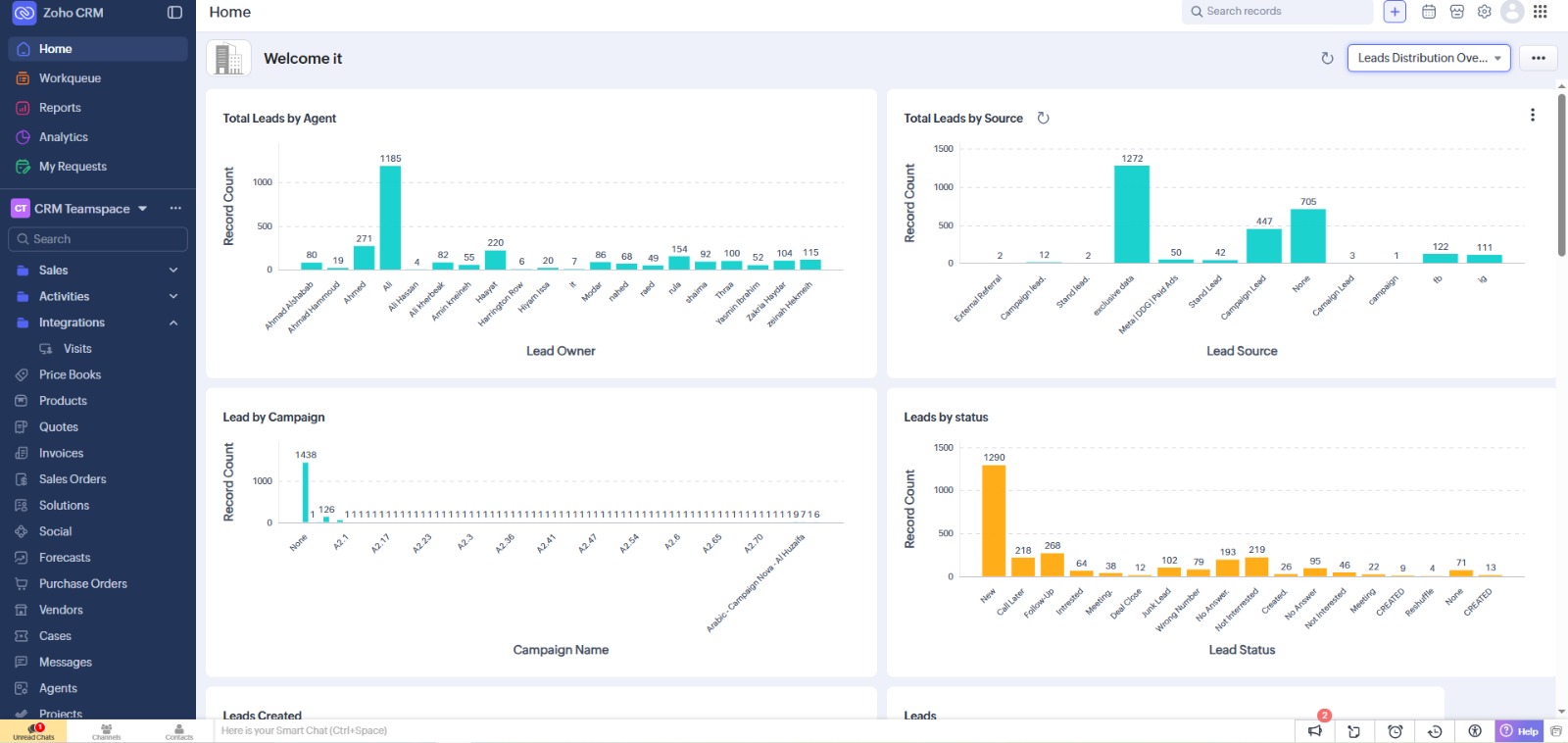Open accessibility options icon
Image resolution: width=1568 pixels, height=743 pixels.
tap(1475, 731)
